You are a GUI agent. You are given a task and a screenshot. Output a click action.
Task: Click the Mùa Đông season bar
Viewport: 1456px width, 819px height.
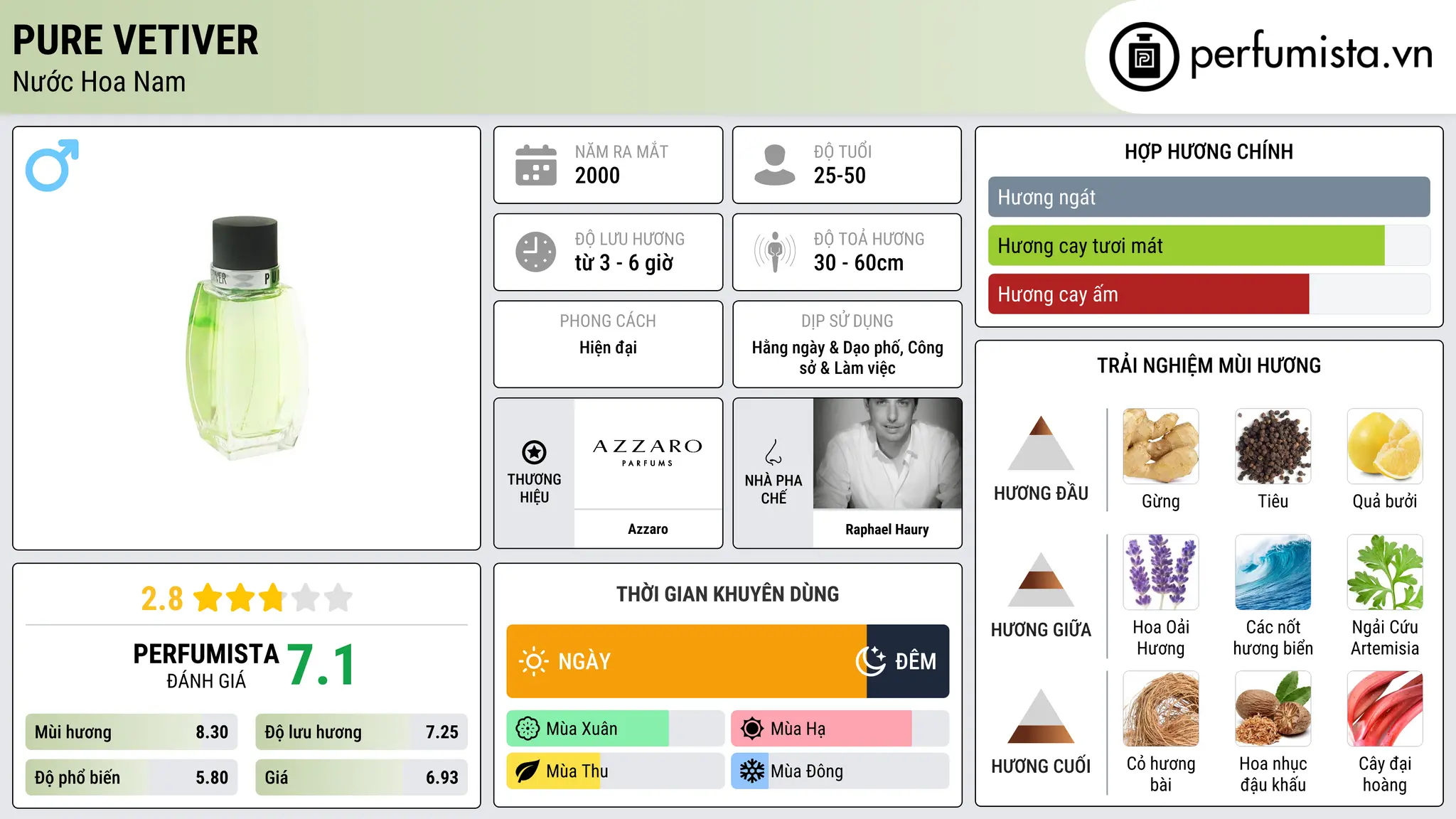click(840, 771)
